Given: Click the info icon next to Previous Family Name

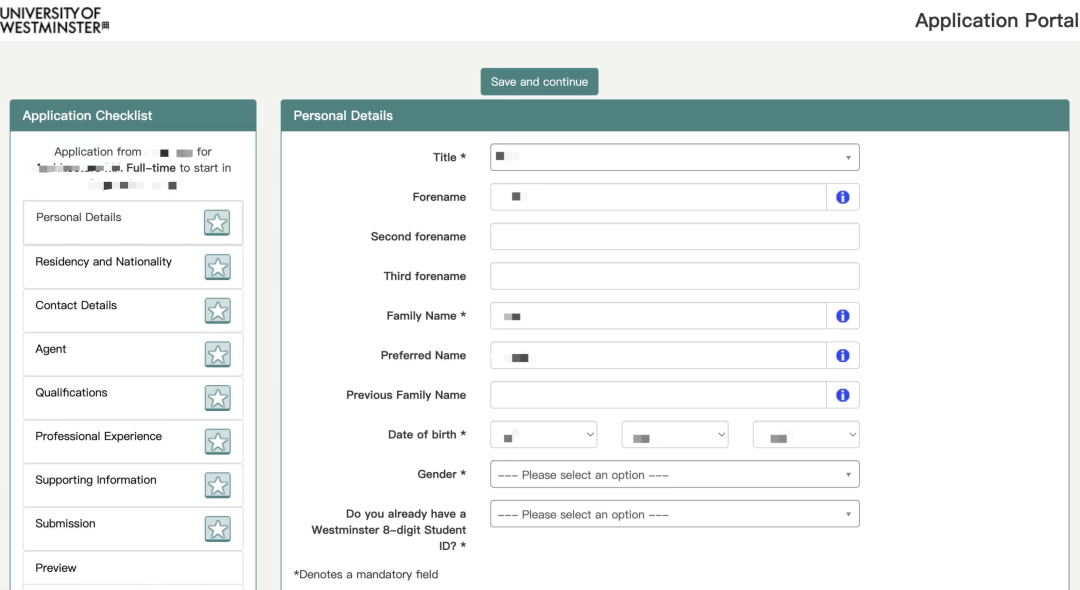Looking at the screenshot, I should (x=842, y=395).
